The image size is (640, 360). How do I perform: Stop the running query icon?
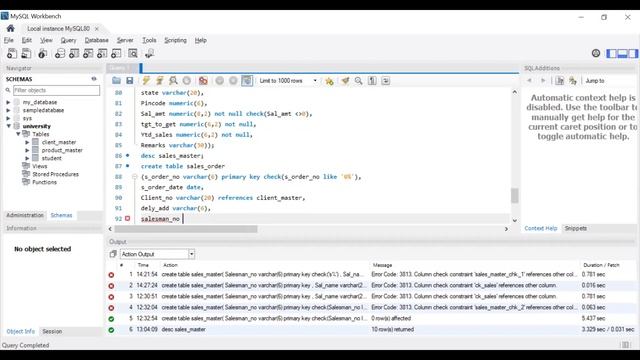[x=187, y=81]
